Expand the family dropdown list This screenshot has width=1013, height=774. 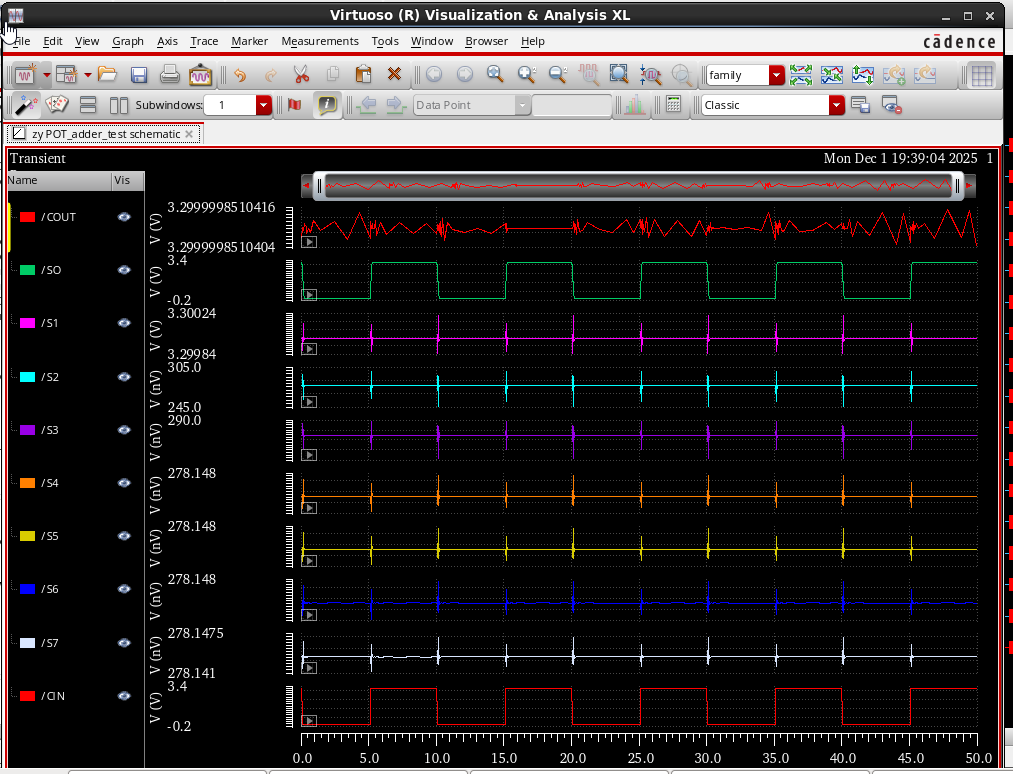click(x=777, y=75)
